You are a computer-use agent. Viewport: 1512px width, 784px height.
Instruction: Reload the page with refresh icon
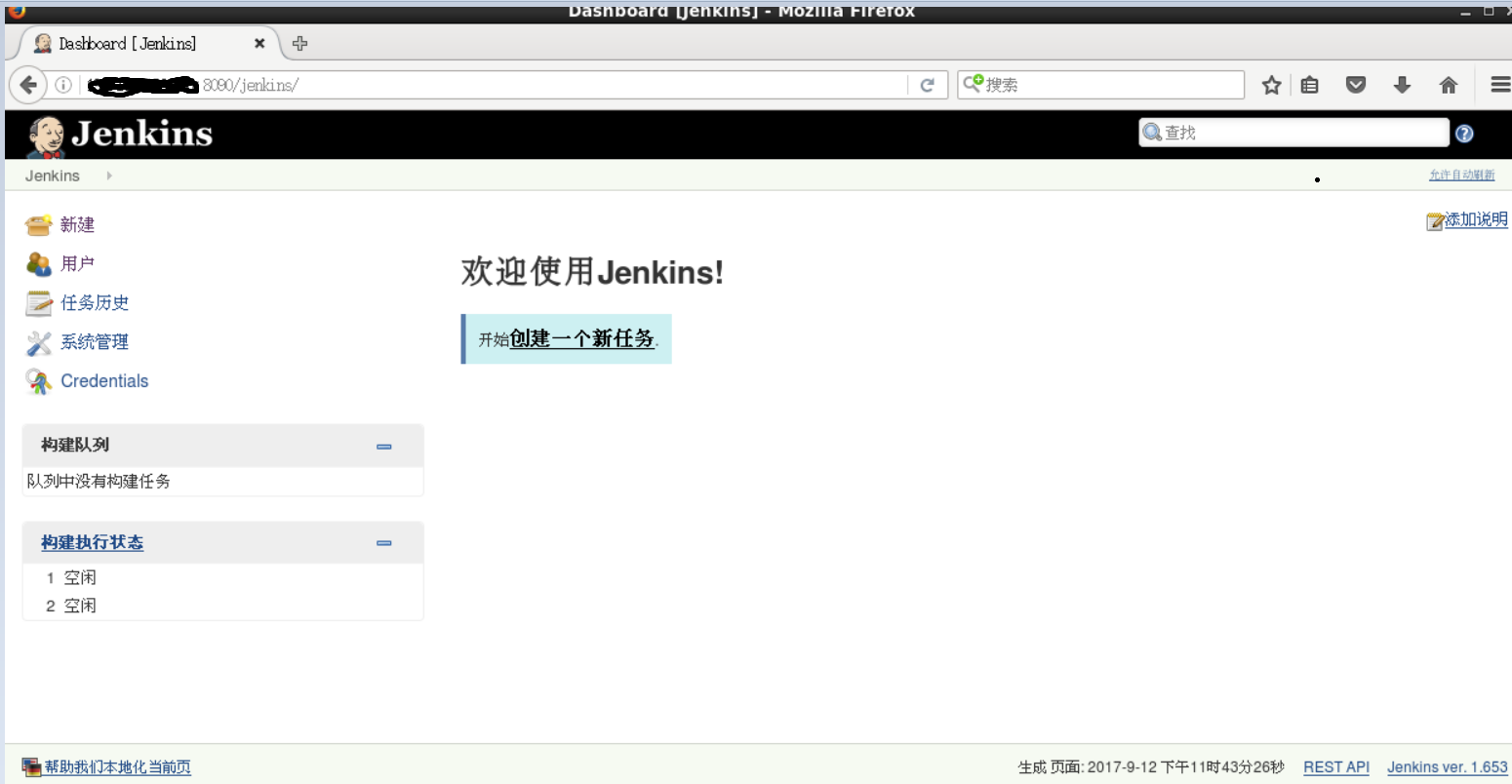tap(928, 85)
